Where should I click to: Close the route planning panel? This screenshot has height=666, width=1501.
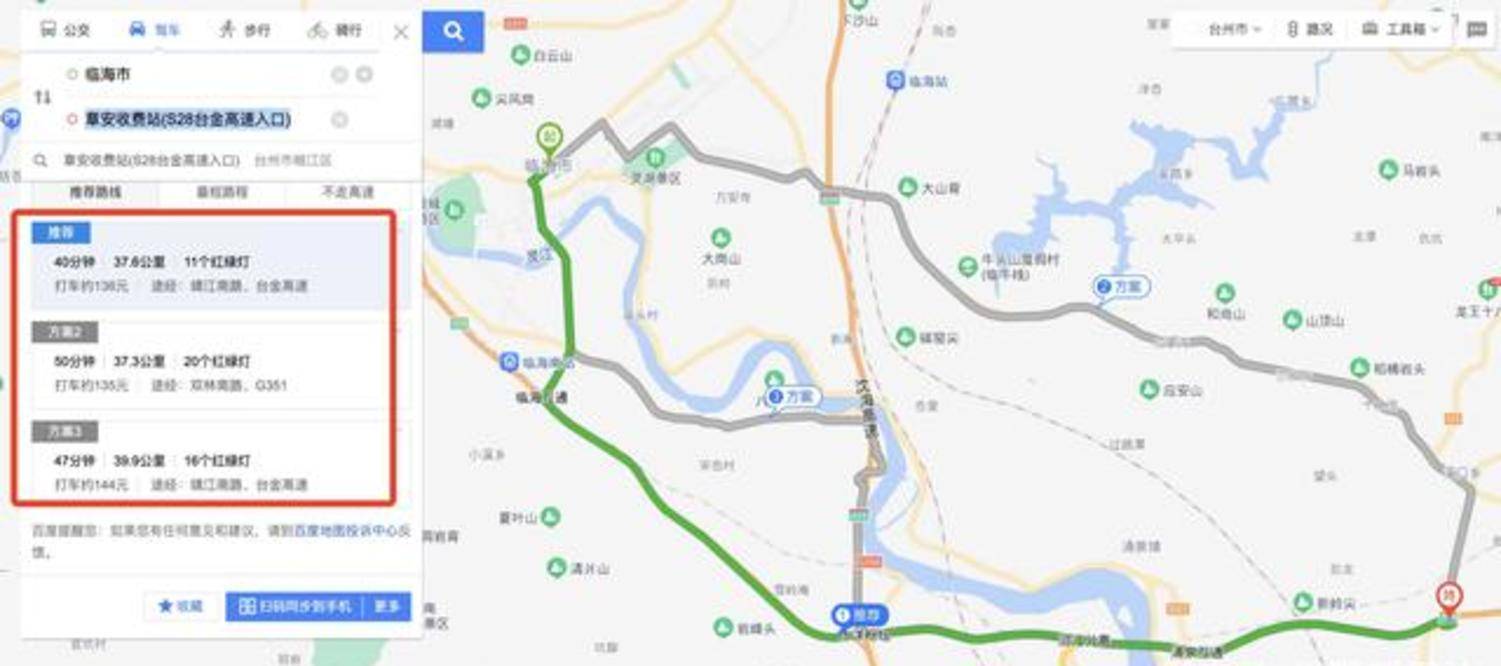point(401,32)
